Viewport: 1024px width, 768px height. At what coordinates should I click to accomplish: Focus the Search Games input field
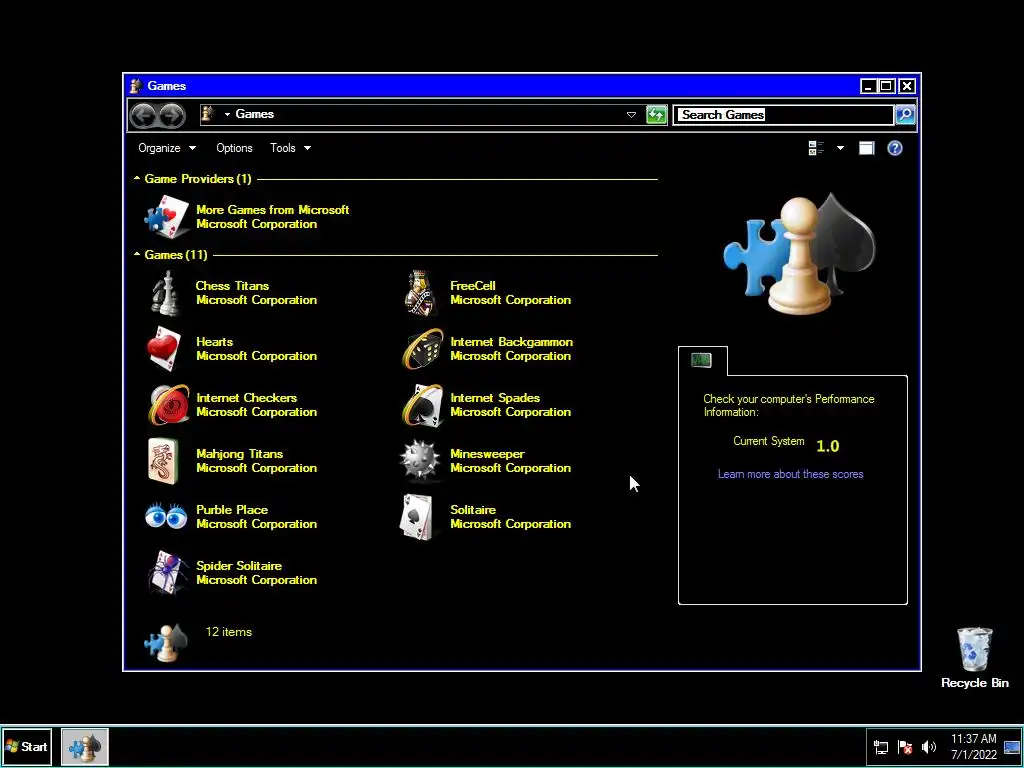click(x=784, y=115)
